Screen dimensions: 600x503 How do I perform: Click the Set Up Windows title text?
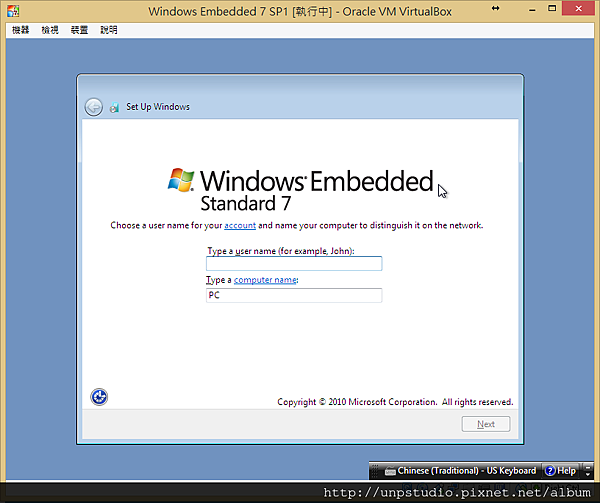click(x=158, y=107)
